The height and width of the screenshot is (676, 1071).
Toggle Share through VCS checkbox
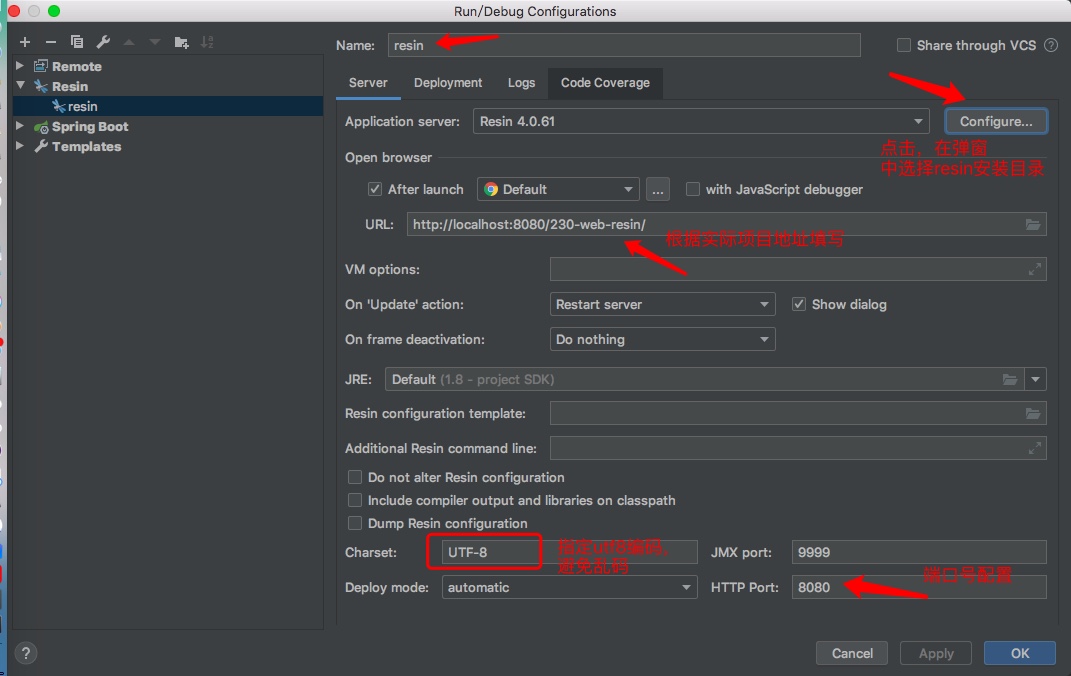tap(904, 45)
